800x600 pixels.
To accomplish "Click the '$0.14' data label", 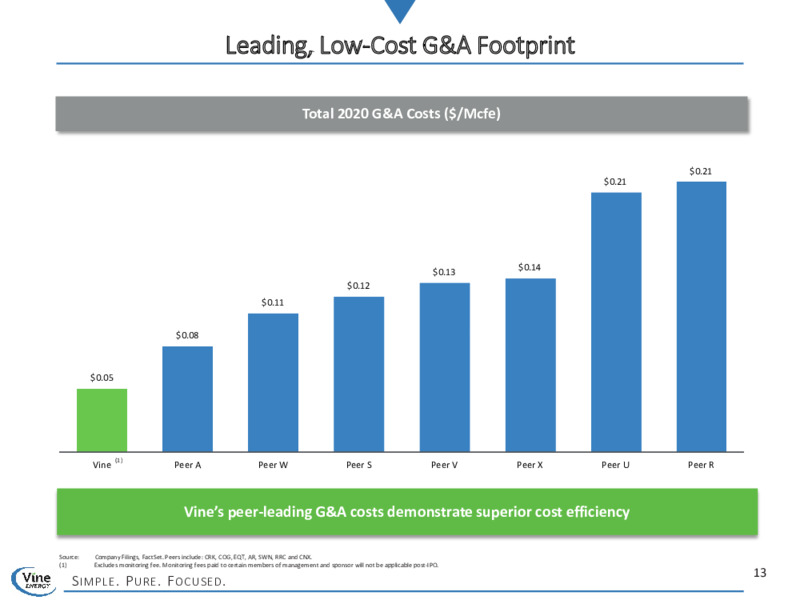I will tap(529, 267).
